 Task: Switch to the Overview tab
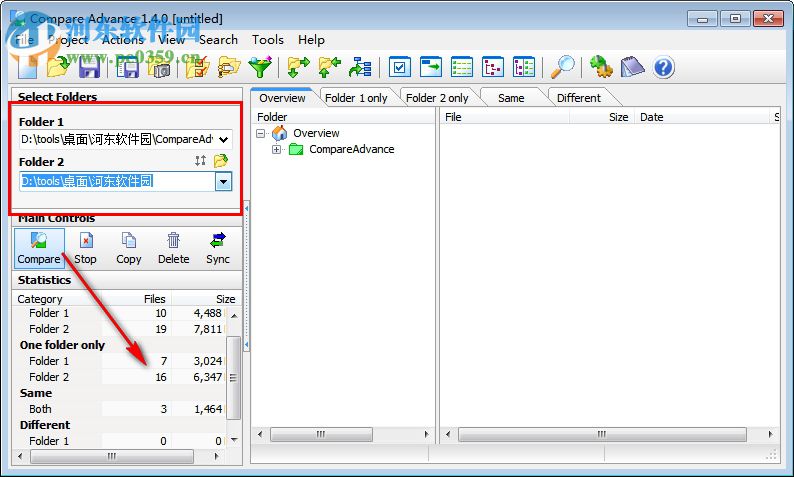(283, 98)
